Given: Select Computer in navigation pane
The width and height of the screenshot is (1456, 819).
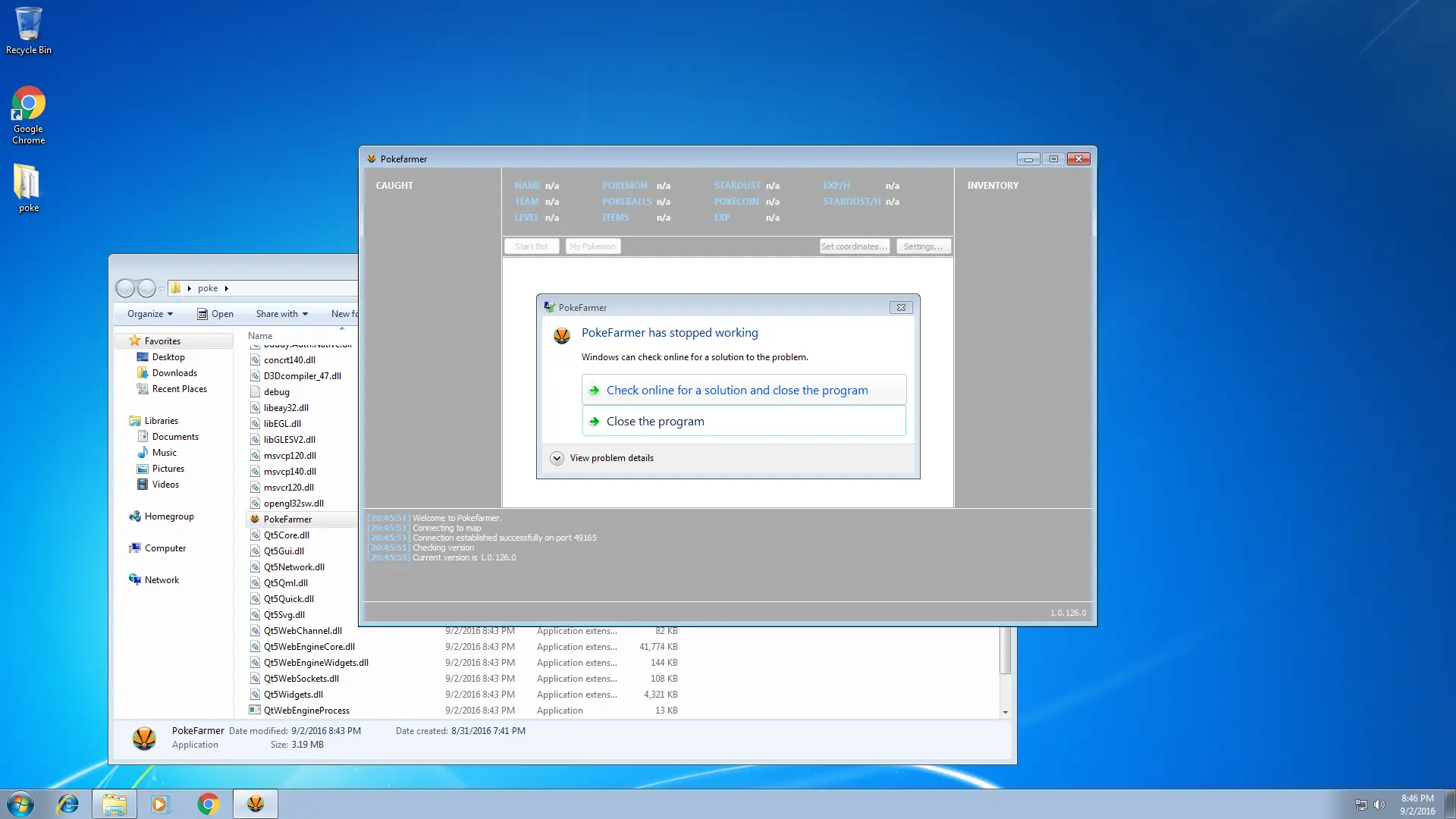Looking at the screenshot, I should [165, 548].
